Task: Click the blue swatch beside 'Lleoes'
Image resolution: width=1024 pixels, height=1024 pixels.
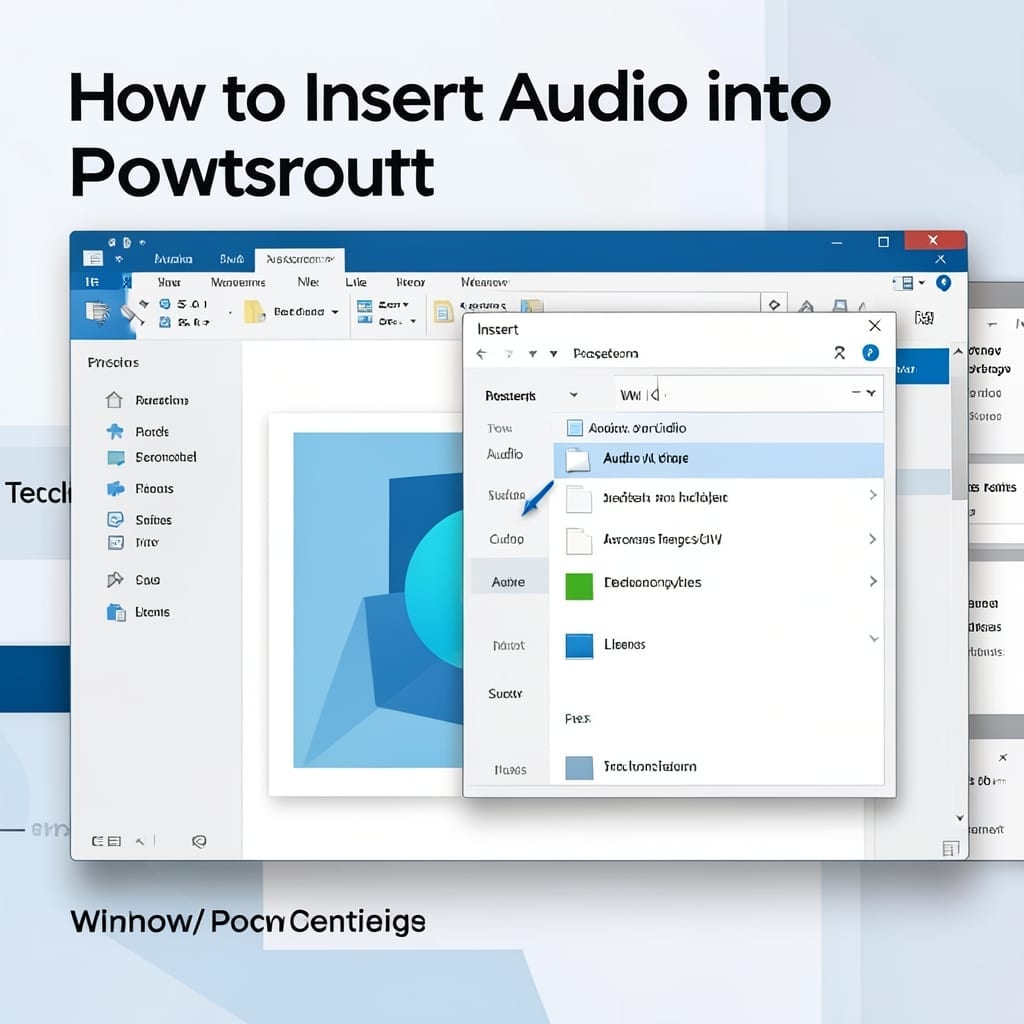Action: point(579,646)
